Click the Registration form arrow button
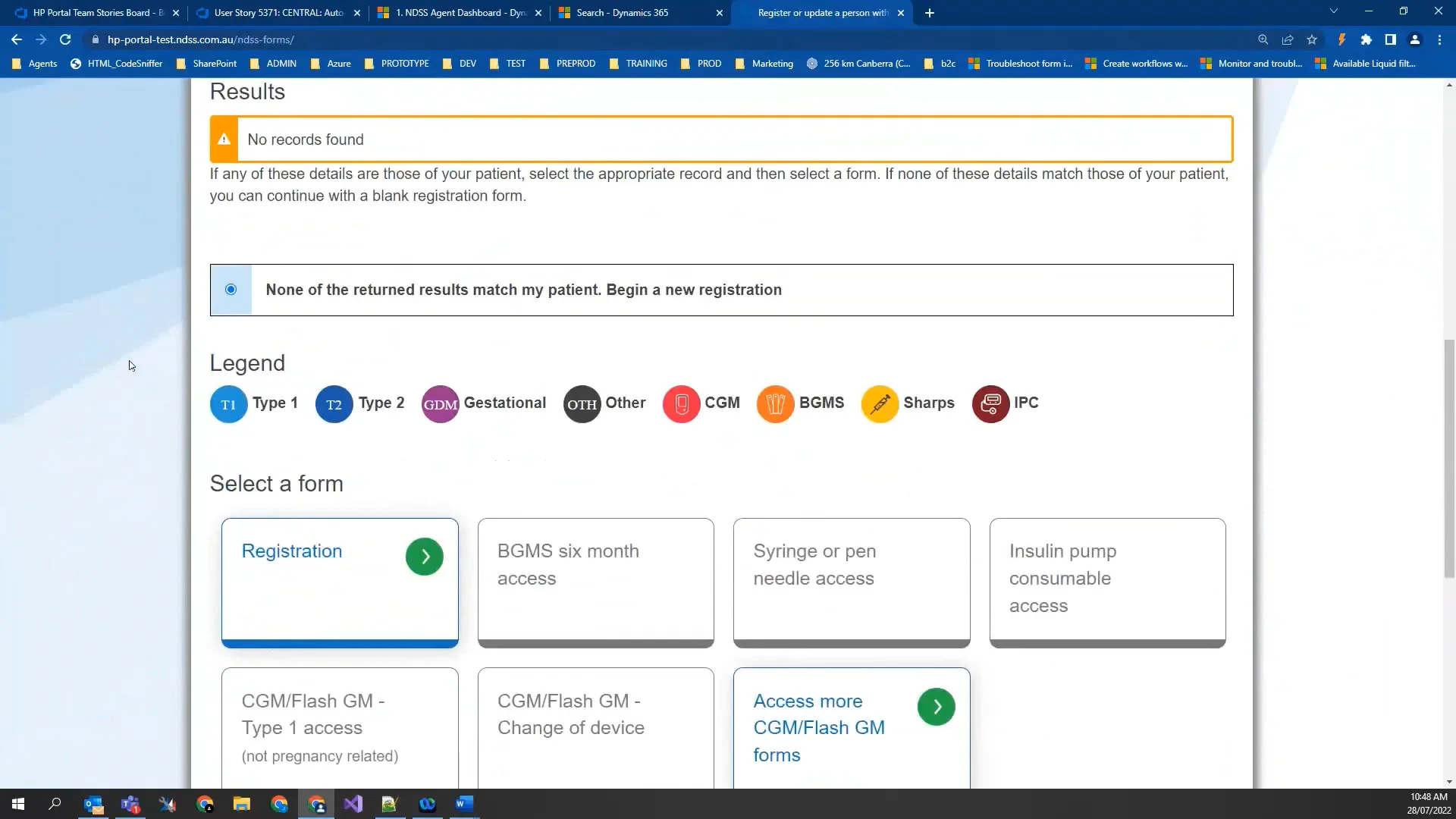Image resolution: width=1456 pixels, height=819 pixels. click(x=425, y=557)
